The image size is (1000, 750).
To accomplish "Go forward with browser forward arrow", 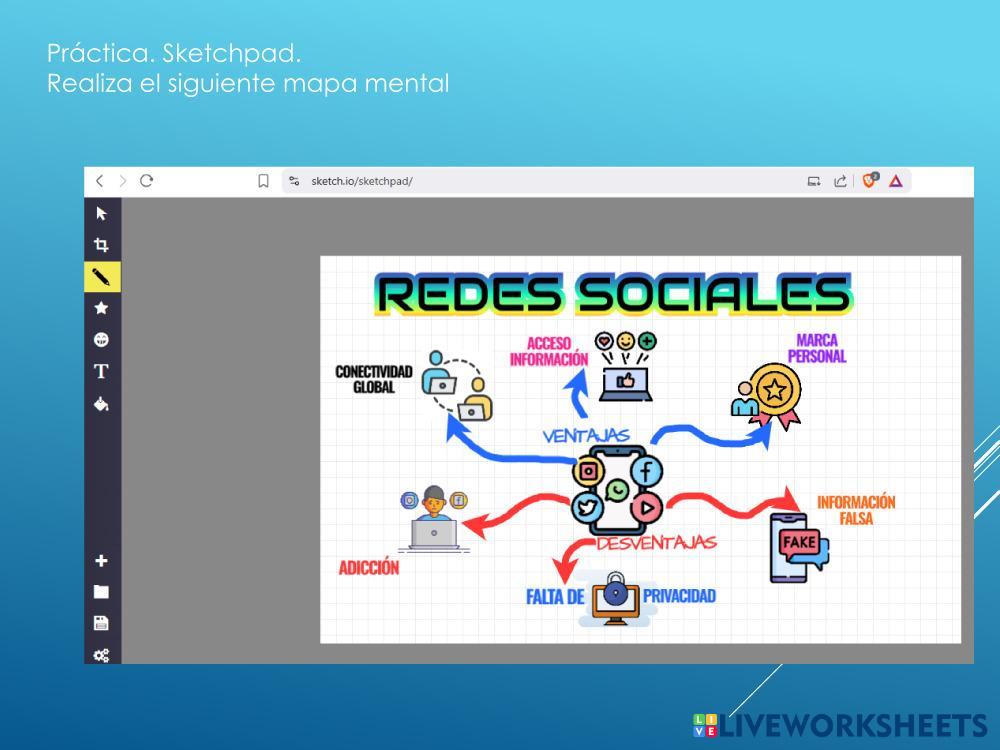I will point(123,181).
